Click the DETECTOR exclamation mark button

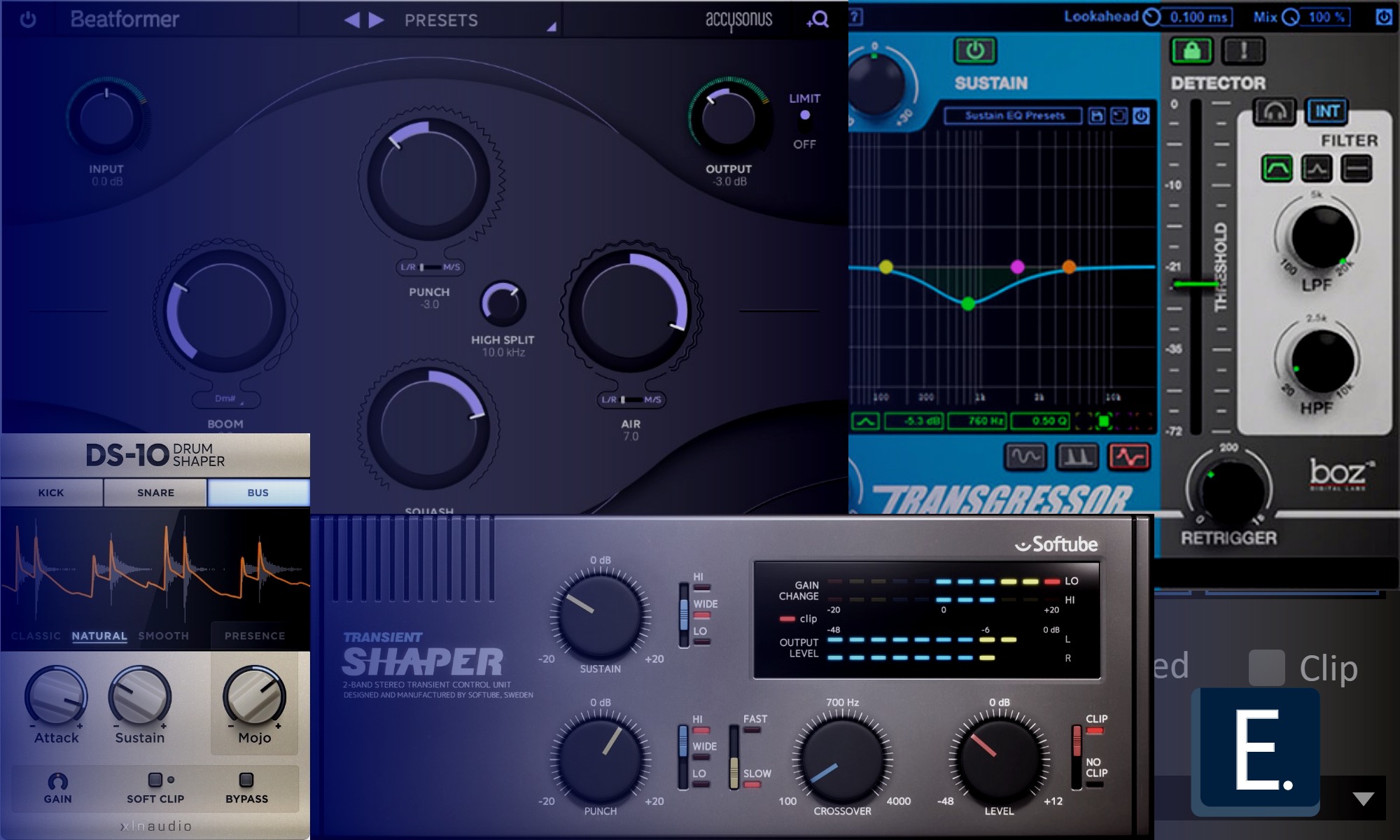pyautogui.click(x=1243, y=50)
